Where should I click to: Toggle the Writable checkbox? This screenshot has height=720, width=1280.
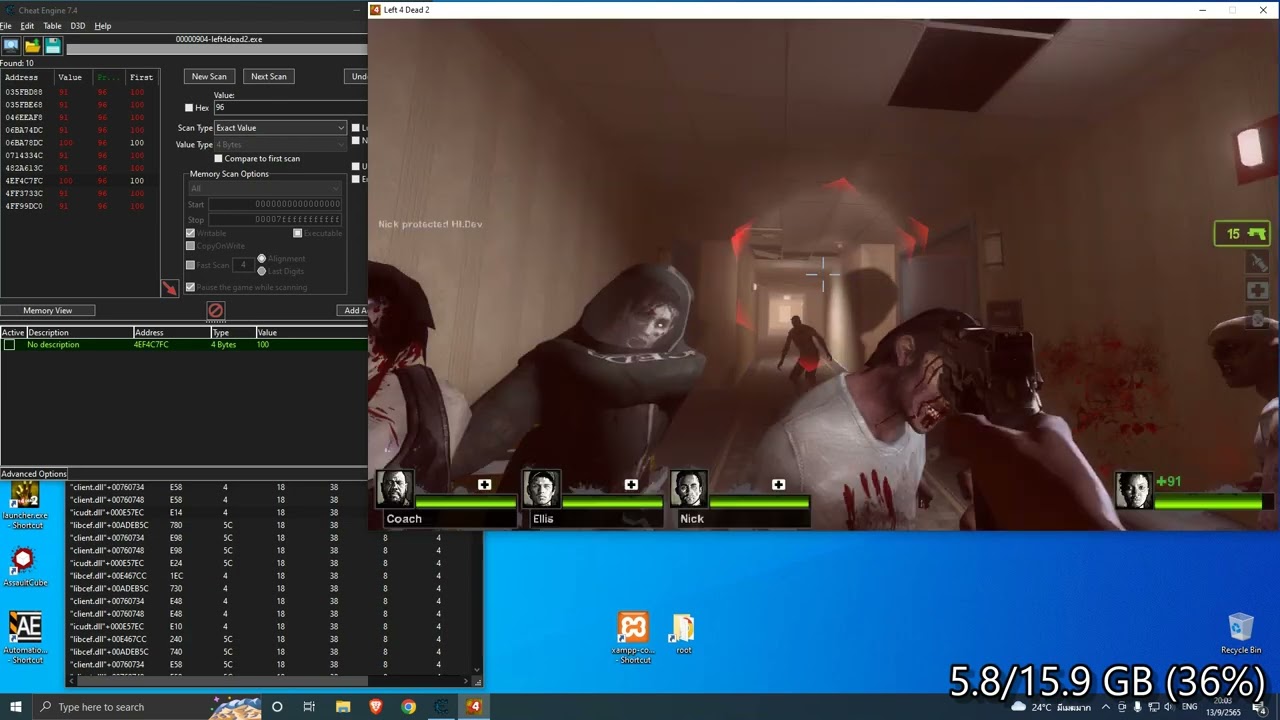coord(190,233)
